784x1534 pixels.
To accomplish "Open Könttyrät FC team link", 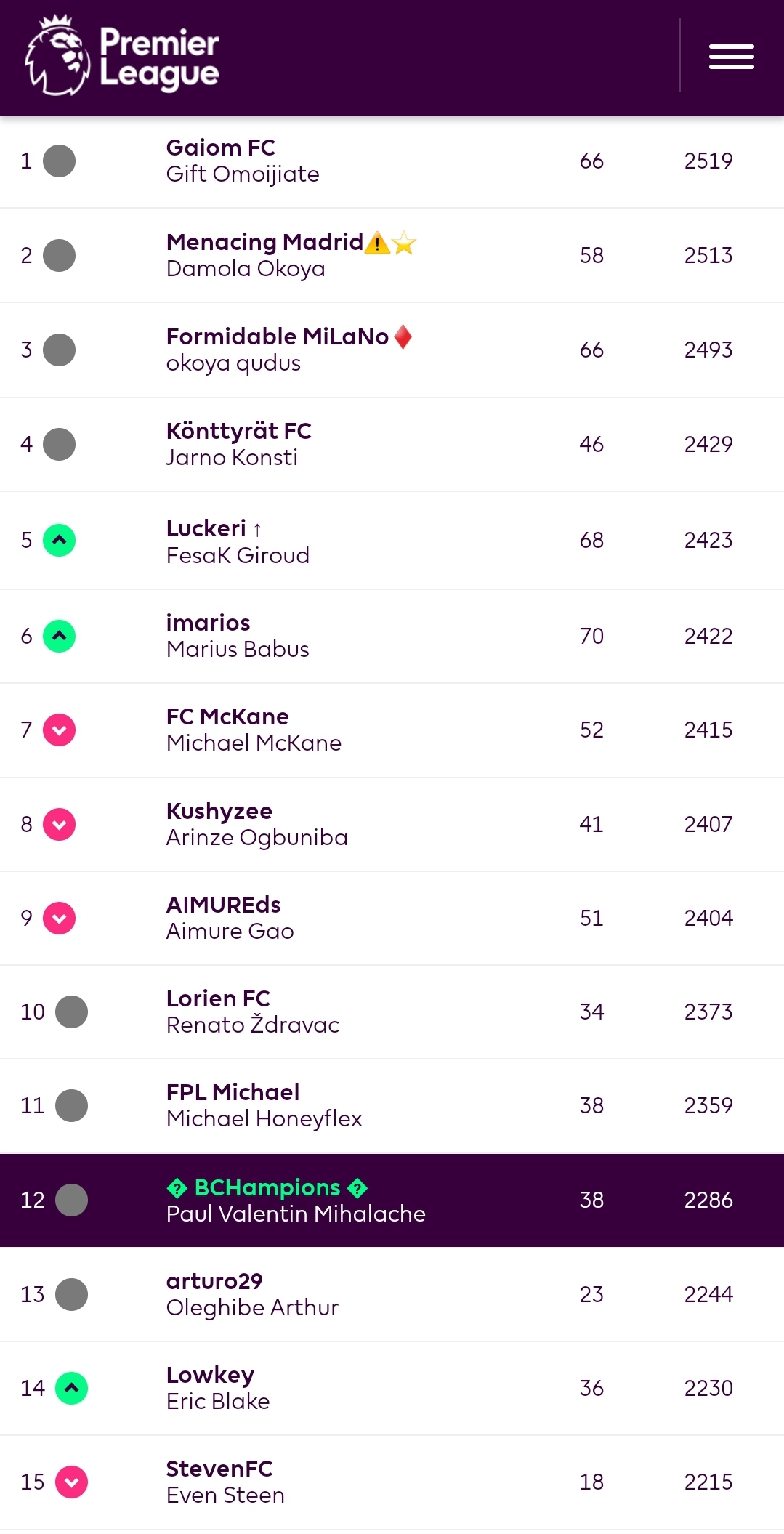I will click(x=238, y=431).
